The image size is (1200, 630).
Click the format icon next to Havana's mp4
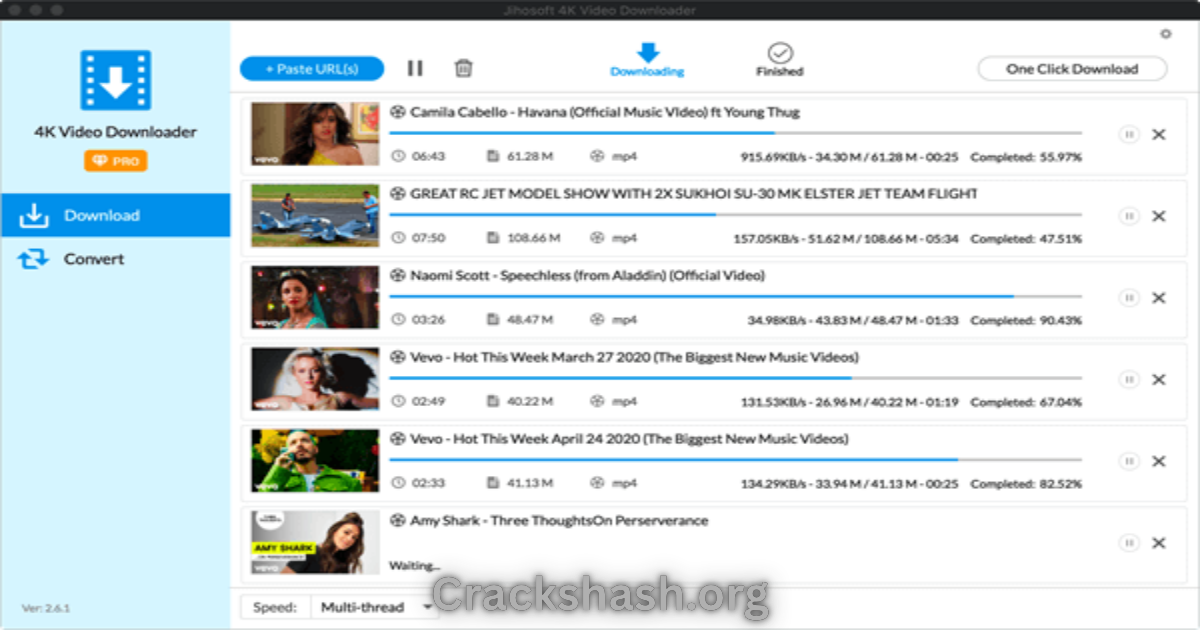pyautogui.click(x=598, y=157)
